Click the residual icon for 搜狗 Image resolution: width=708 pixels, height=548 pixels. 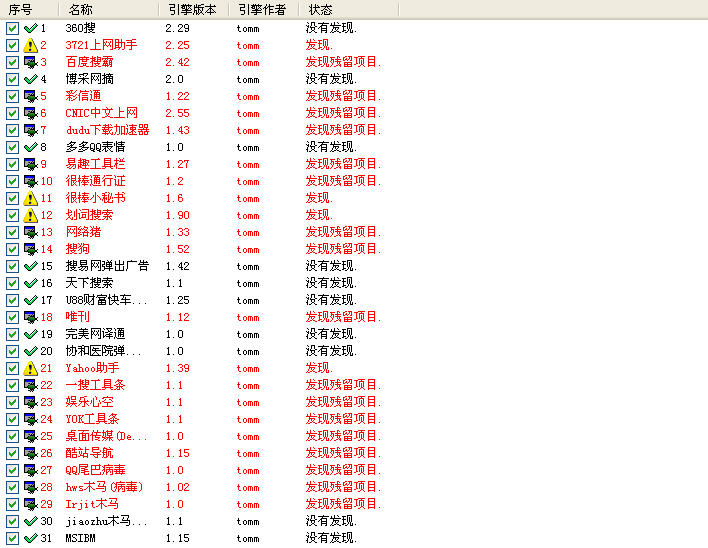click(x=30, y=249)
